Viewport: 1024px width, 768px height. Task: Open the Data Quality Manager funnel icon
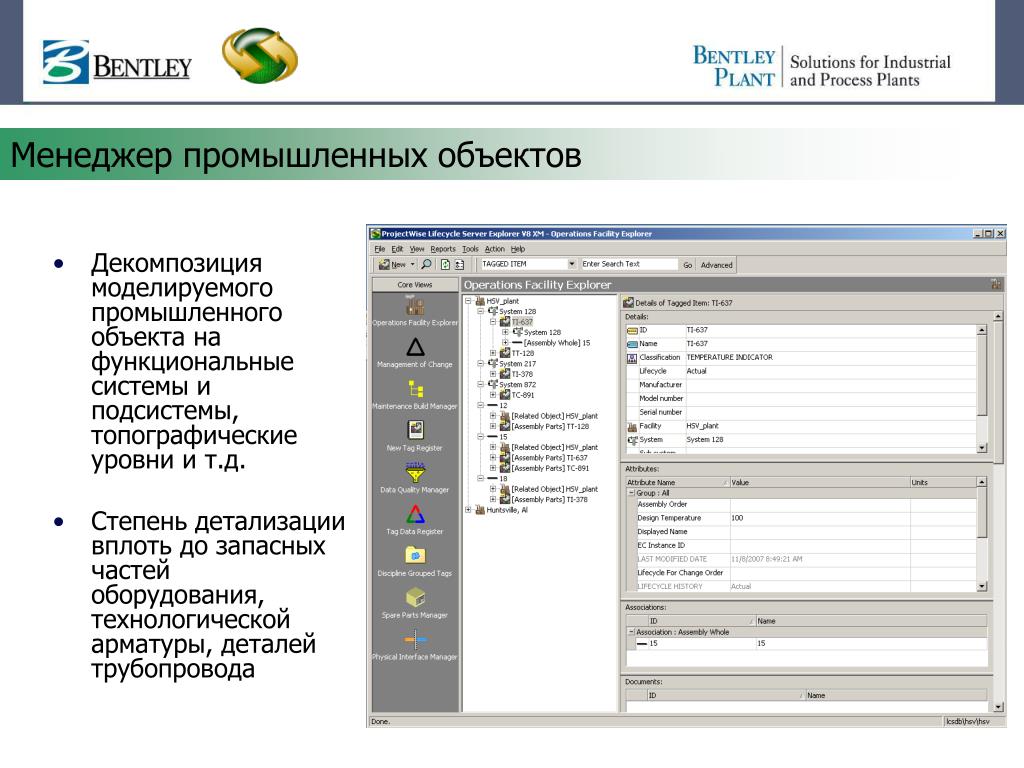click(x=415, y=472)
